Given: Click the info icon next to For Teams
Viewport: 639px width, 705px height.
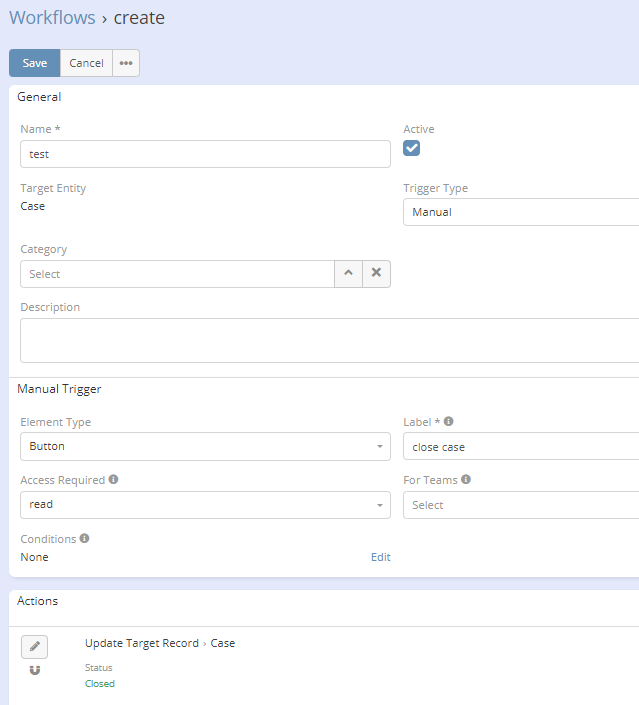Looking at the screenshot, I should pyautogui.click(x=466, y=480).
